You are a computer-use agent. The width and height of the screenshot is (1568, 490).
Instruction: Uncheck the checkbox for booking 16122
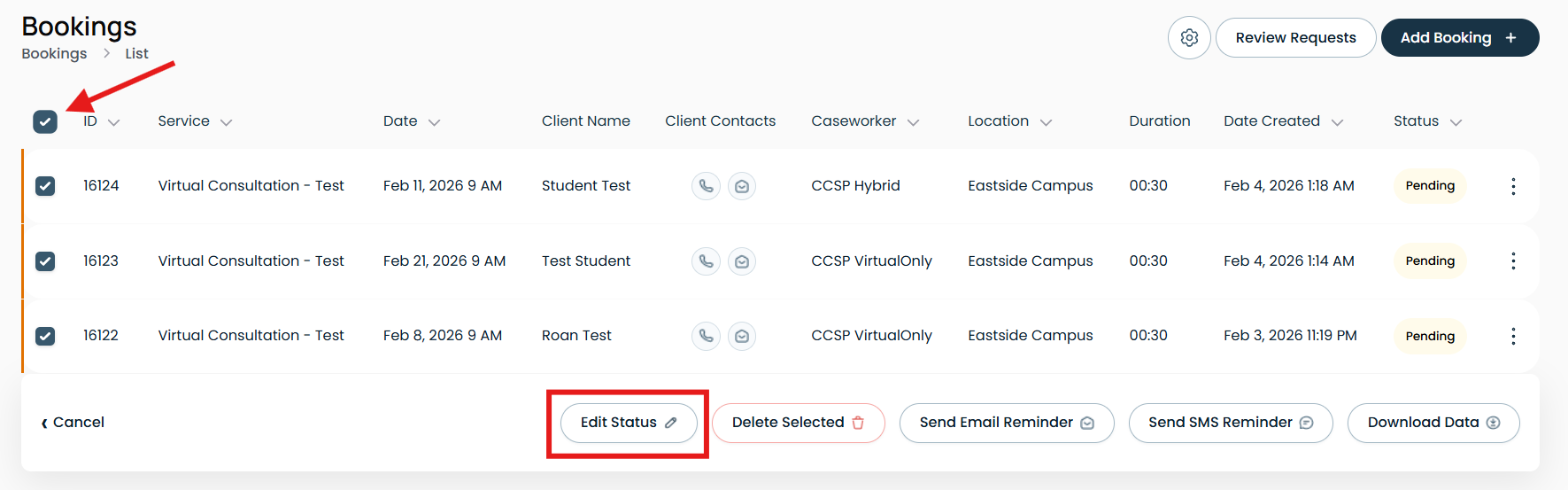click(x=45, y=336)
